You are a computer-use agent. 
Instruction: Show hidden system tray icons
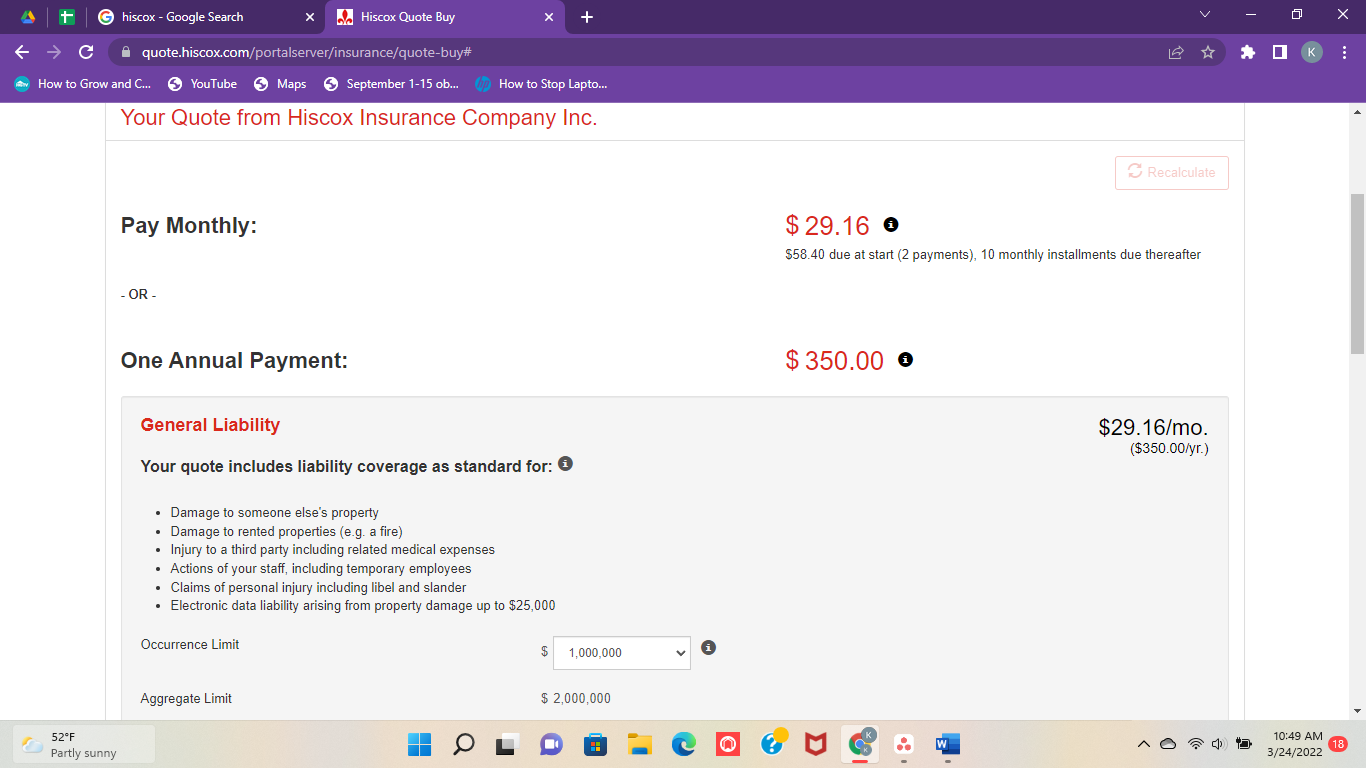point(1144,744)
